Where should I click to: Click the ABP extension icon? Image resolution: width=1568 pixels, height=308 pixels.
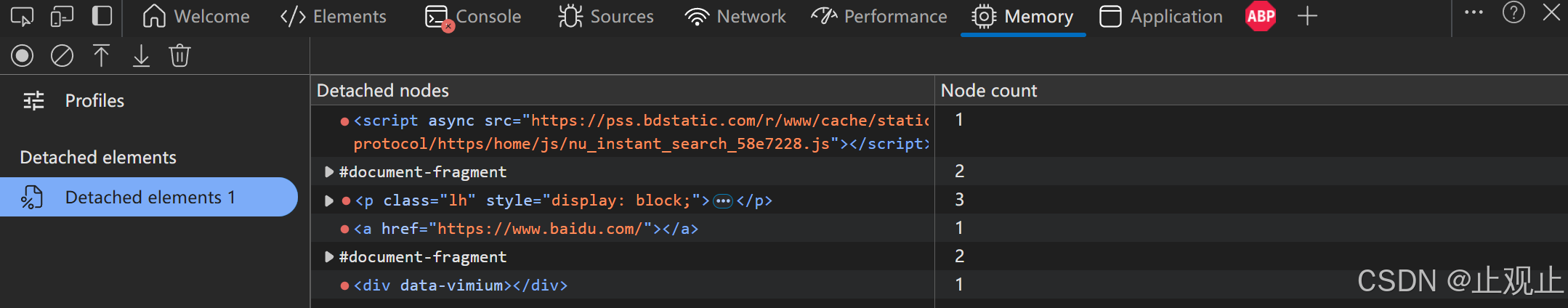click(x=1261, y=16)
